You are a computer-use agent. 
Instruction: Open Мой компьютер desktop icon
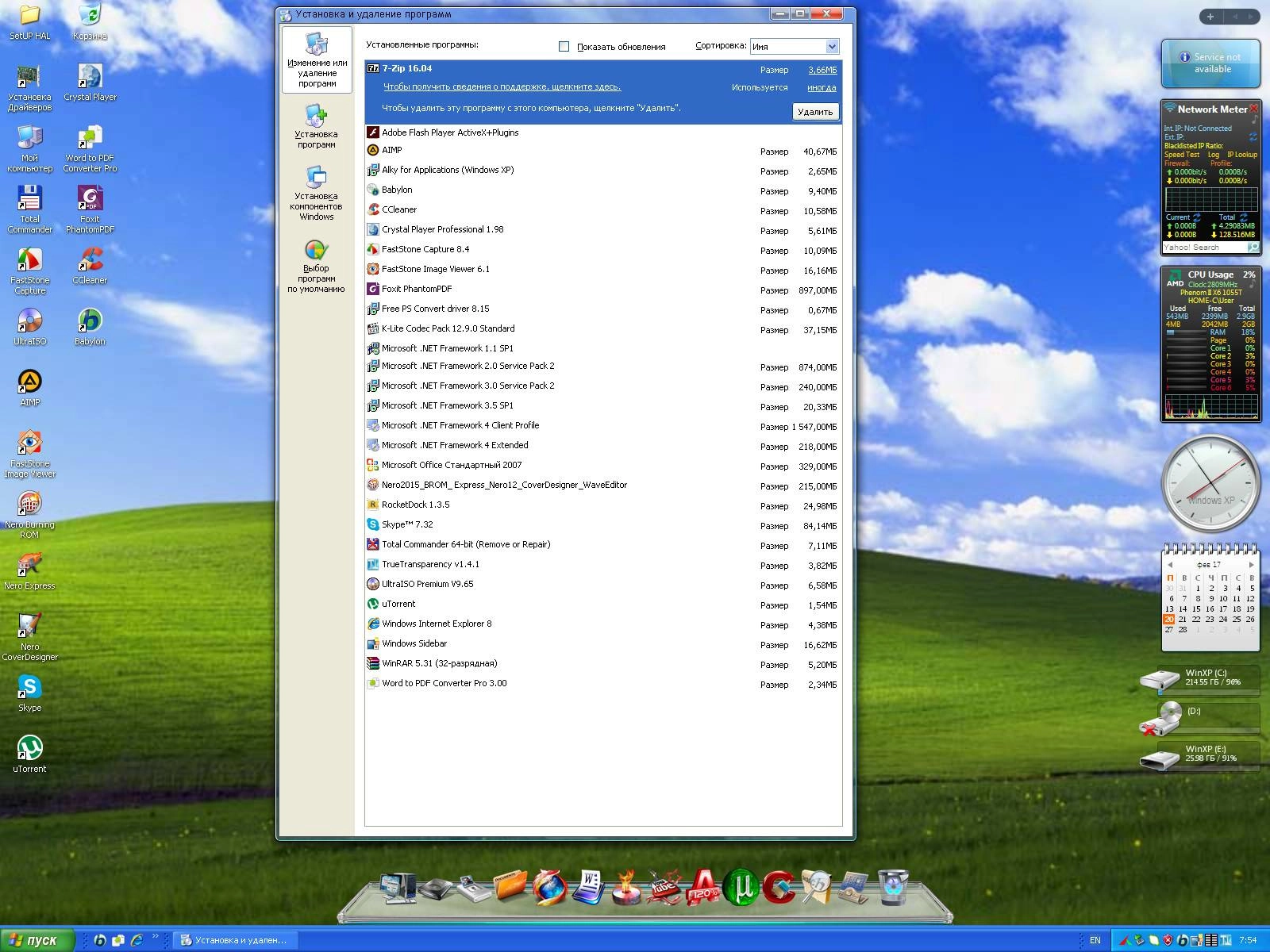coord(29,149)
